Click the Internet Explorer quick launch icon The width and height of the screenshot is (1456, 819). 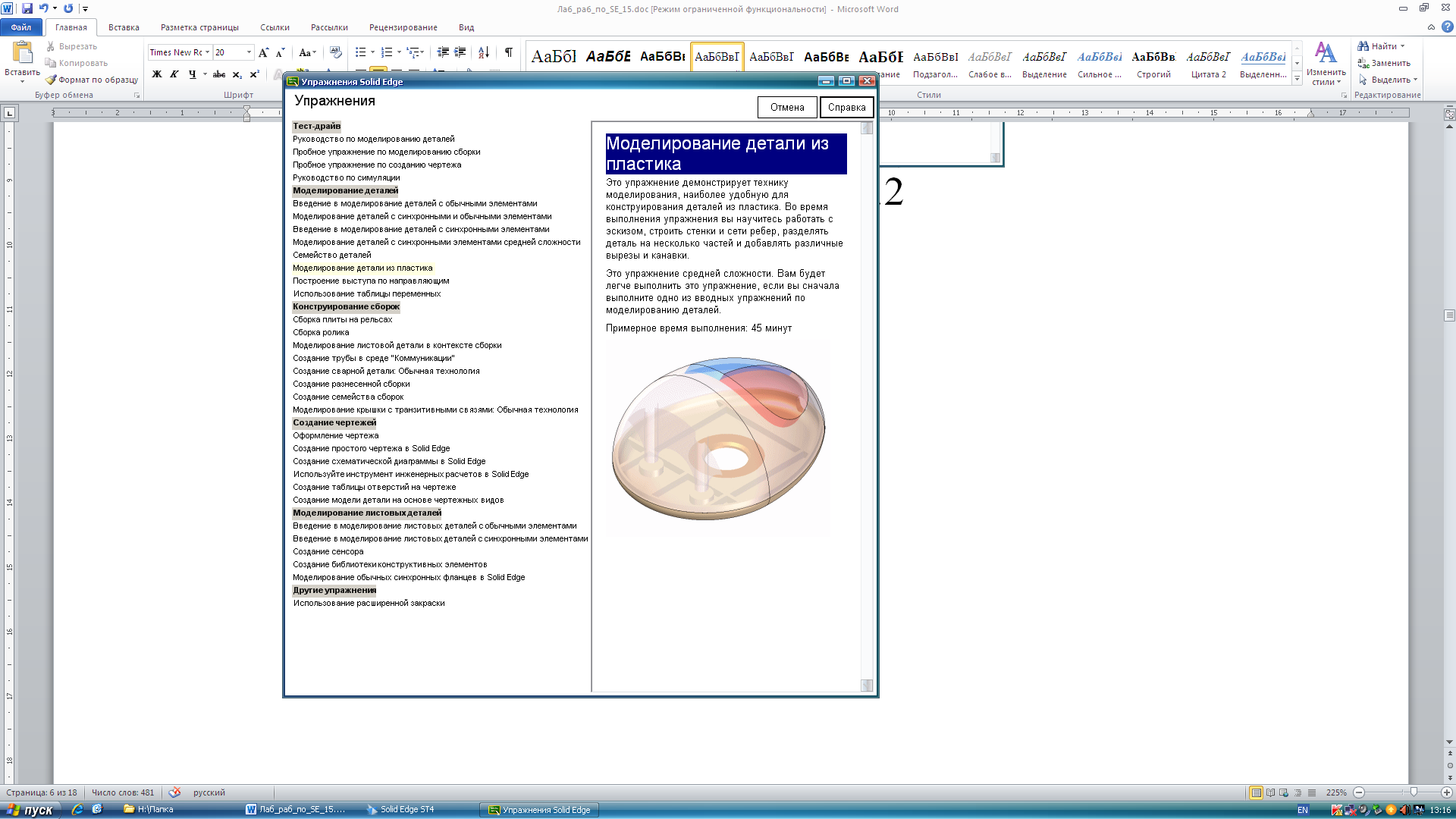[x=77, y=810]
